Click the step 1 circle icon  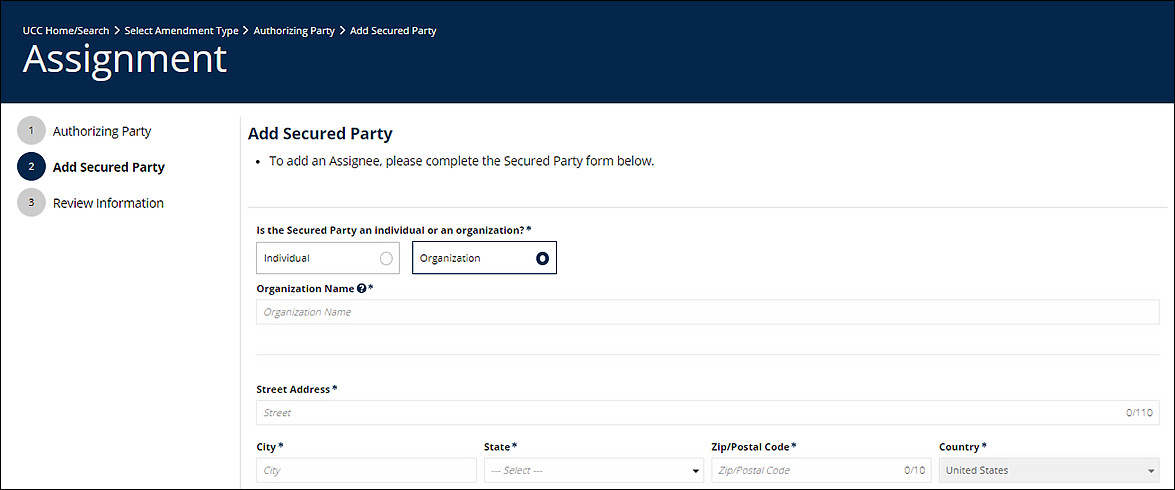[x=31, y=131]
